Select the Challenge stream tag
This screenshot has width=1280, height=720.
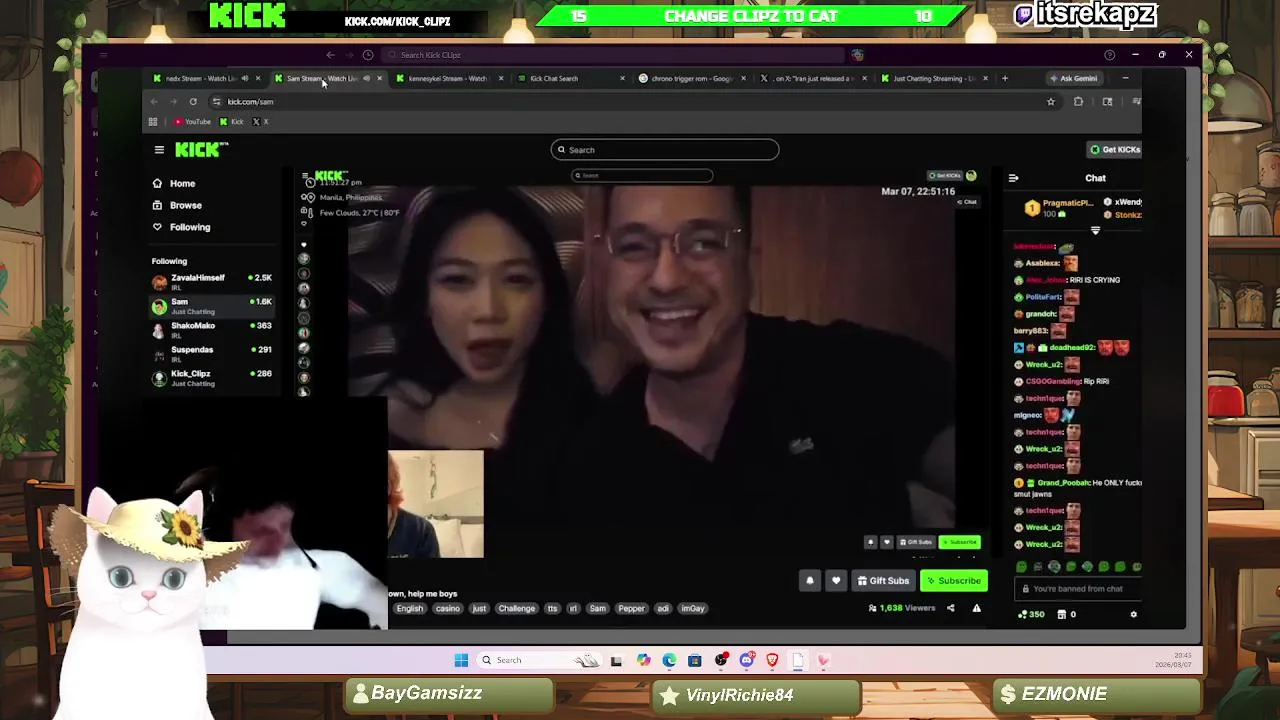pyautogui.click(x=516, y=608)
